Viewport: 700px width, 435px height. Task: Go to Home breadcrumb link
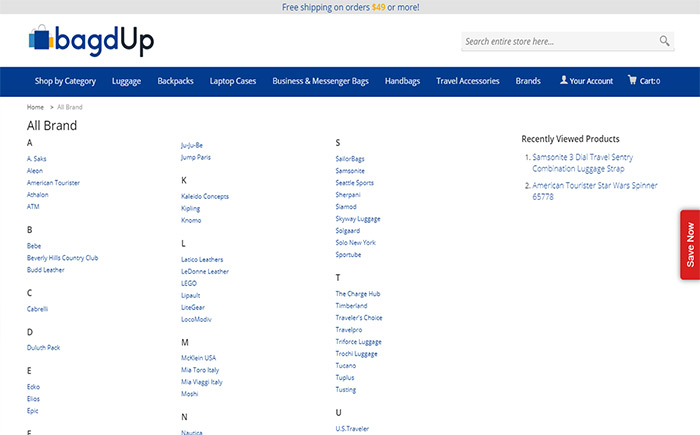(x=35, y=107)
